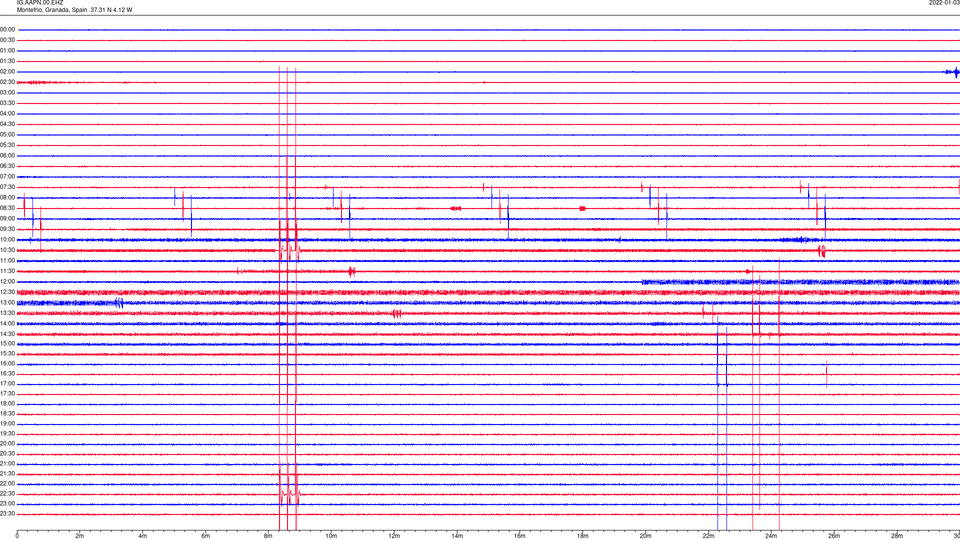Select the 04:00 trace time label
Screen dimensions: 960x540
click(7, 113)
